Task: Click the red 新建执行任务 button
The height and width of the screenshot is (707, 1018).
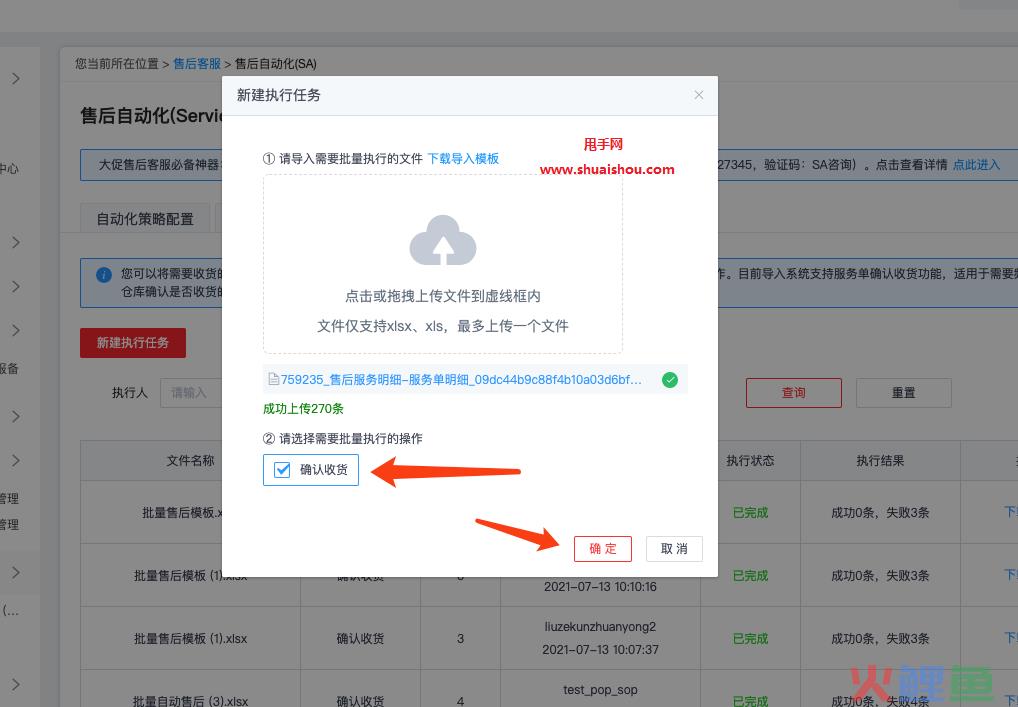Action: [x=133, y=343]
